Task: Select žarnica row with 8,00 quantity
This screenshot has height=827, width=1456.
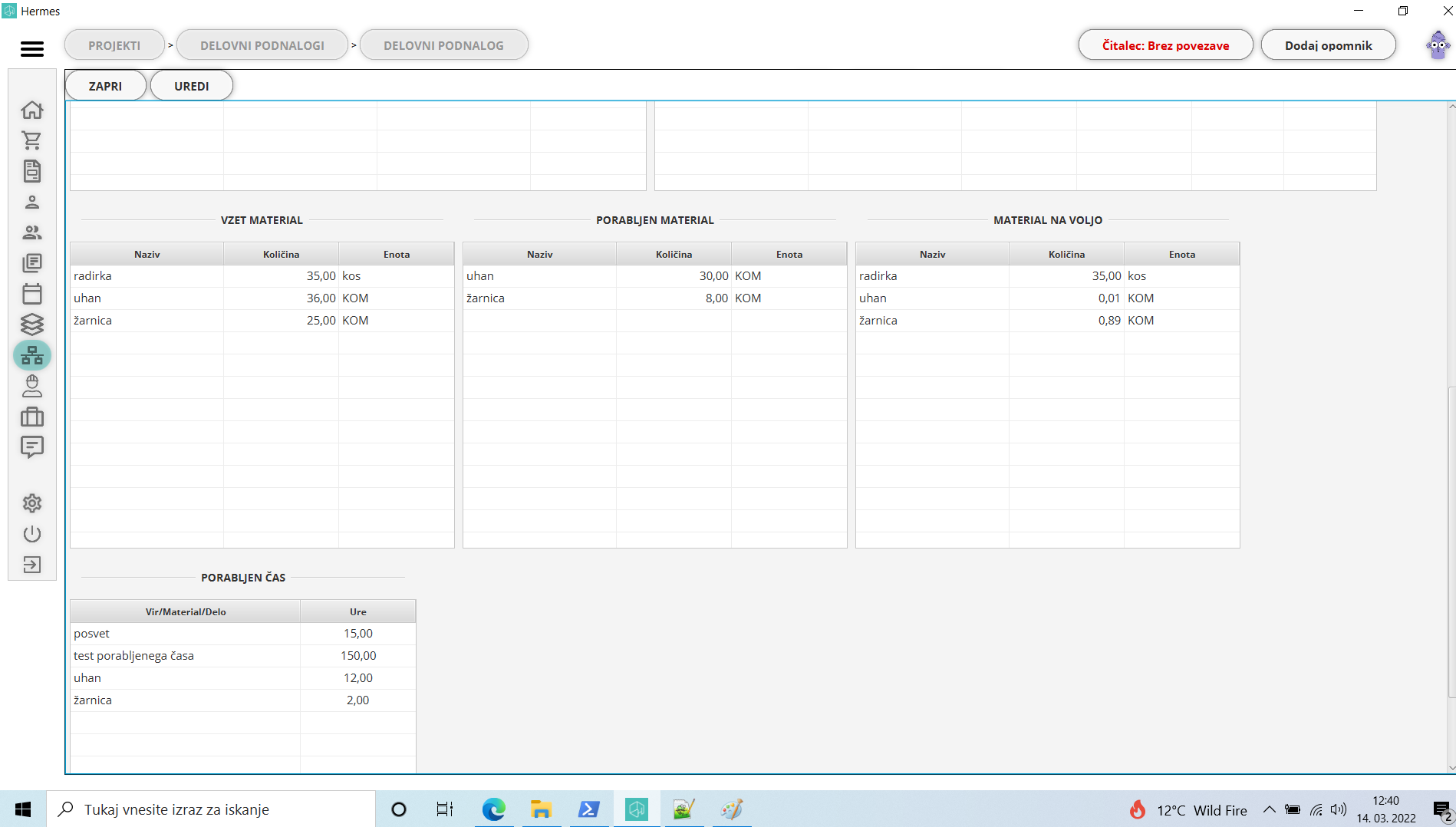Action: click(654, 298)
